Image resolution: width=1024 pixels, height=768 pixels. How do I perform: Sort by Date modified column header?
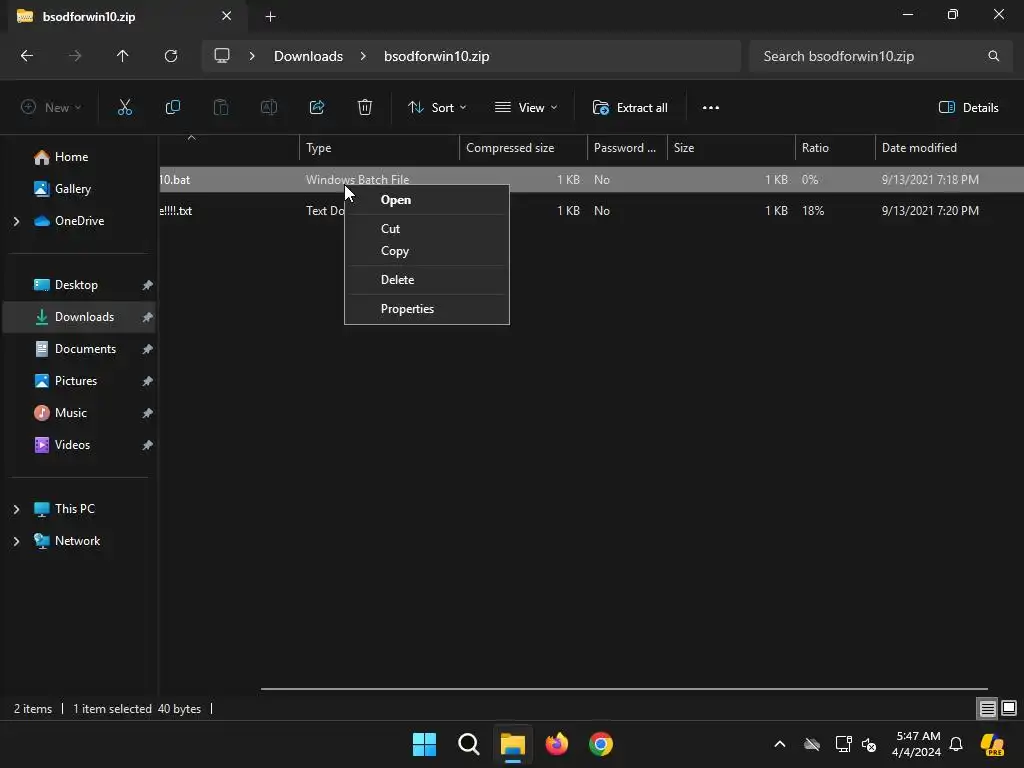[x=949, y=148]
